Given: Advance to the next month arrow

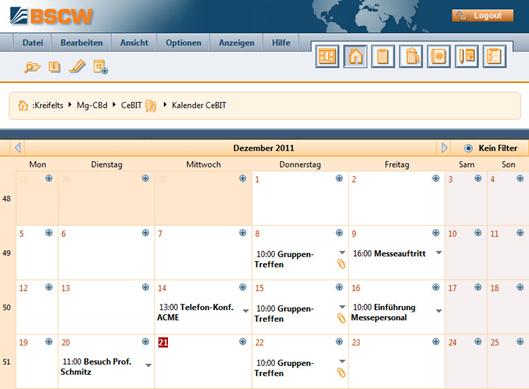Looking at the screenshot, I should click(444, 147).
